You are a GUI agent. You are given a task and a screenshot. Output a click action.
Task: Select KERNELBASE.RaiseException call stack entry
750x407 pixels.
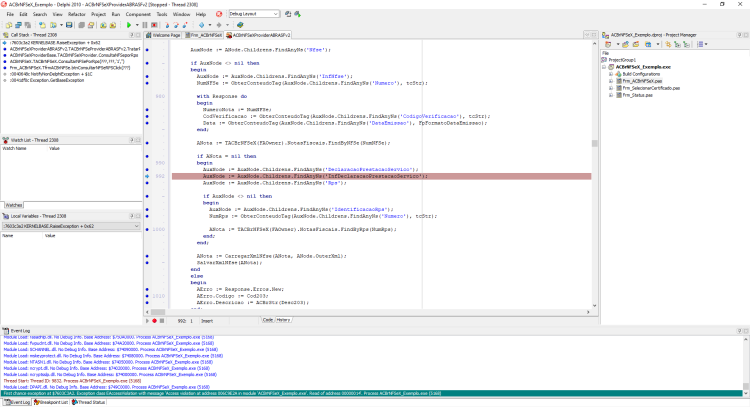55,43
